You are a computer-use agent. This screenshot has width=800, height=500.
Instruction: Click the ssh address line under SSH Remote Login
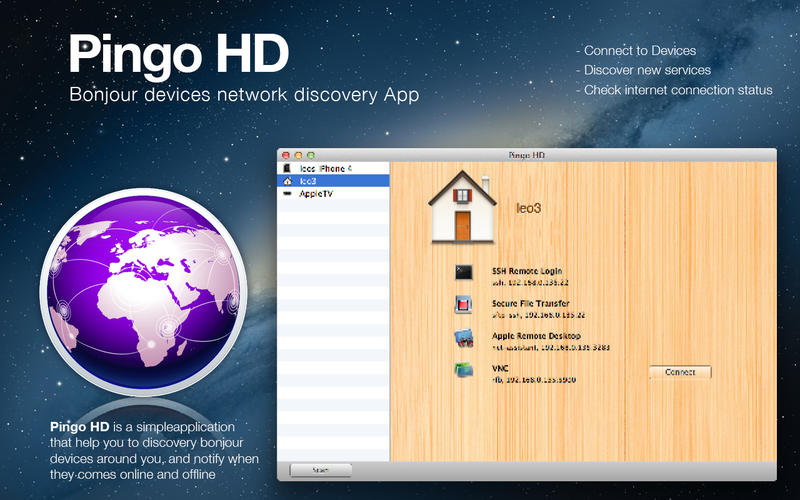tap(530, 282)
